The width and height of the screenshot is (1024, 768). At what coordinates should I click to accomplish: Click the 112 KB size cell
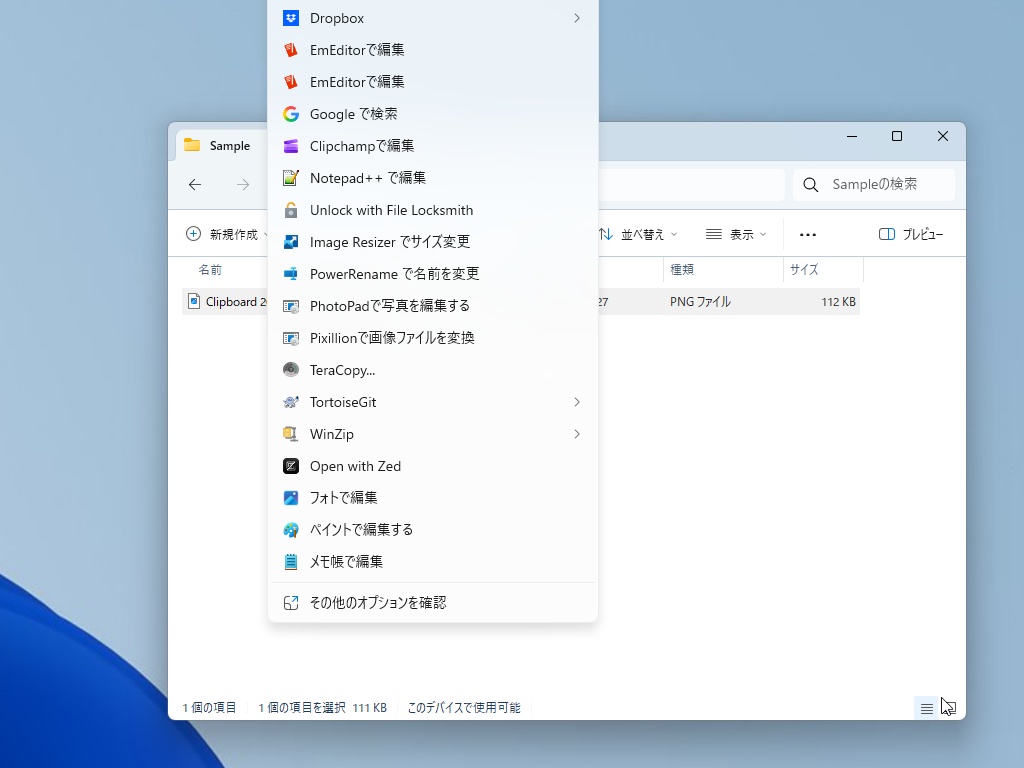[x=839, y=302]
